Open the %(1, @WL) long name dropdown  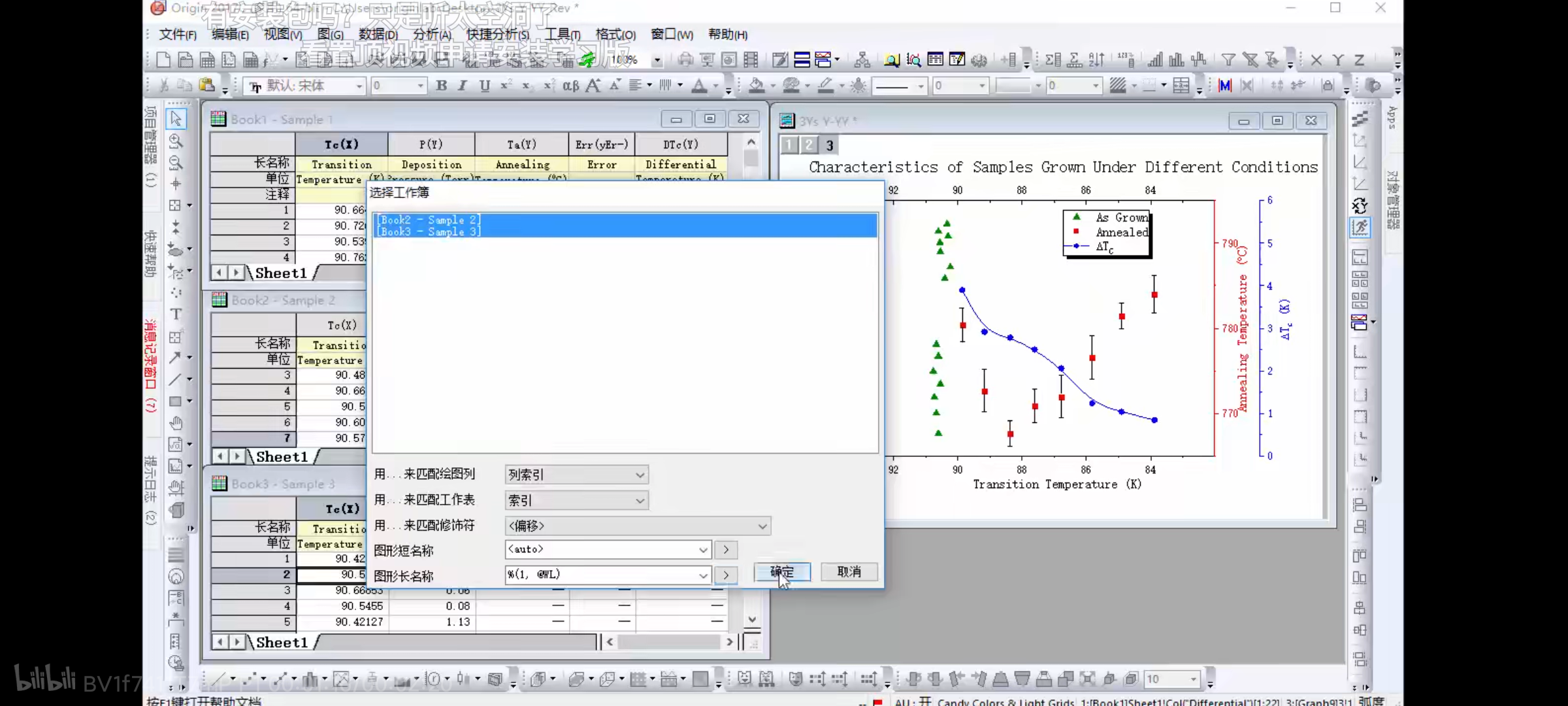click(608, 575)
